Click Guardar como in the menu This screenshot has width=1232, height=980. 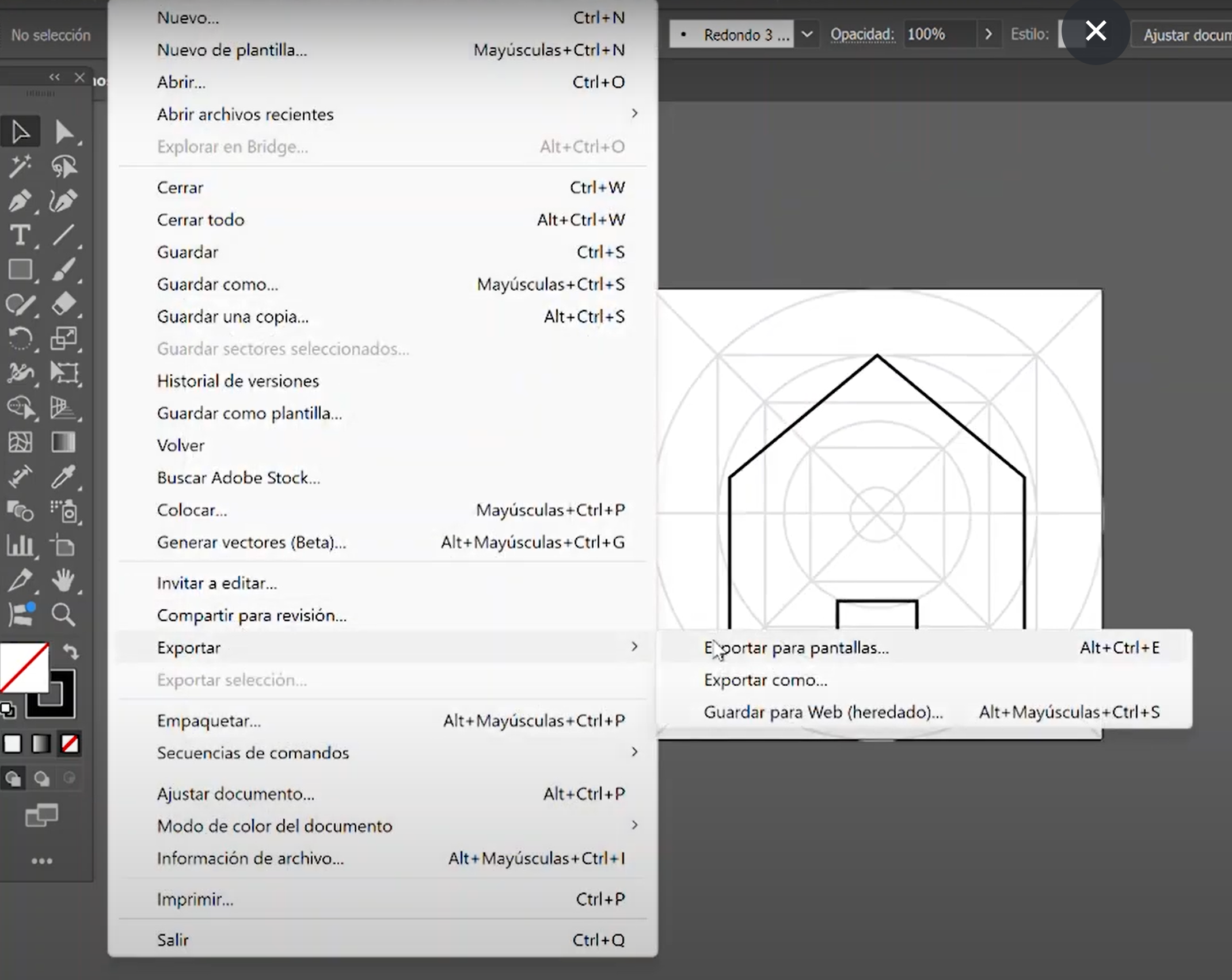pos(218,284)
